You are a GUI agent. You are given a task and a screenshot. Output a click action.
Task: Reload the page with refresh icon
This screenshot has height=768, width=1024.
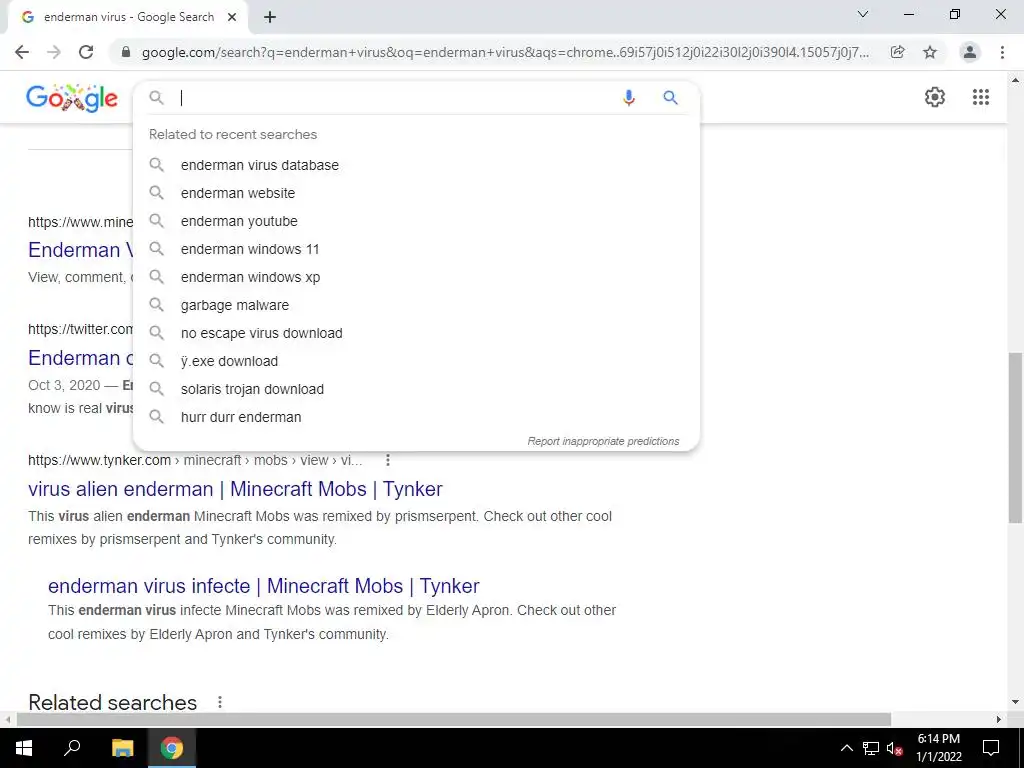point(86,52)
